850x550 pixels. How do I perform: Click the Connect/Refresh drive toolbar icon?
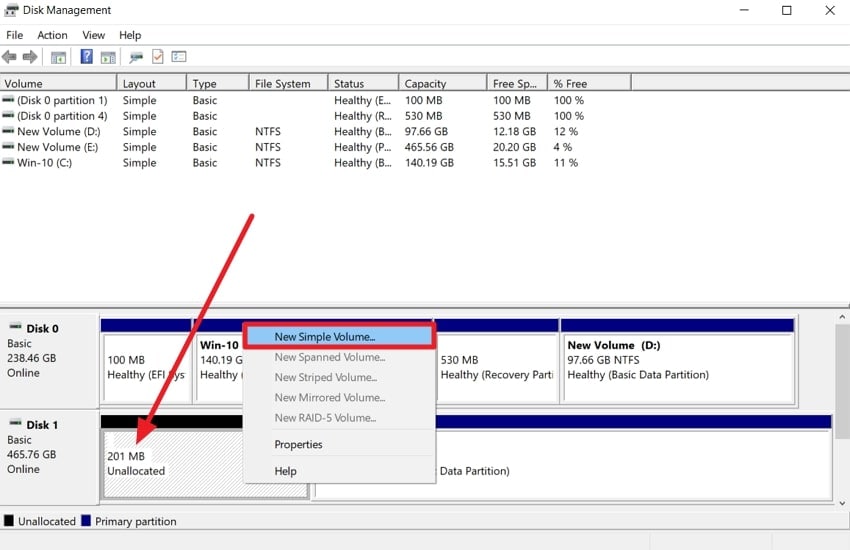tap(136, 57)
